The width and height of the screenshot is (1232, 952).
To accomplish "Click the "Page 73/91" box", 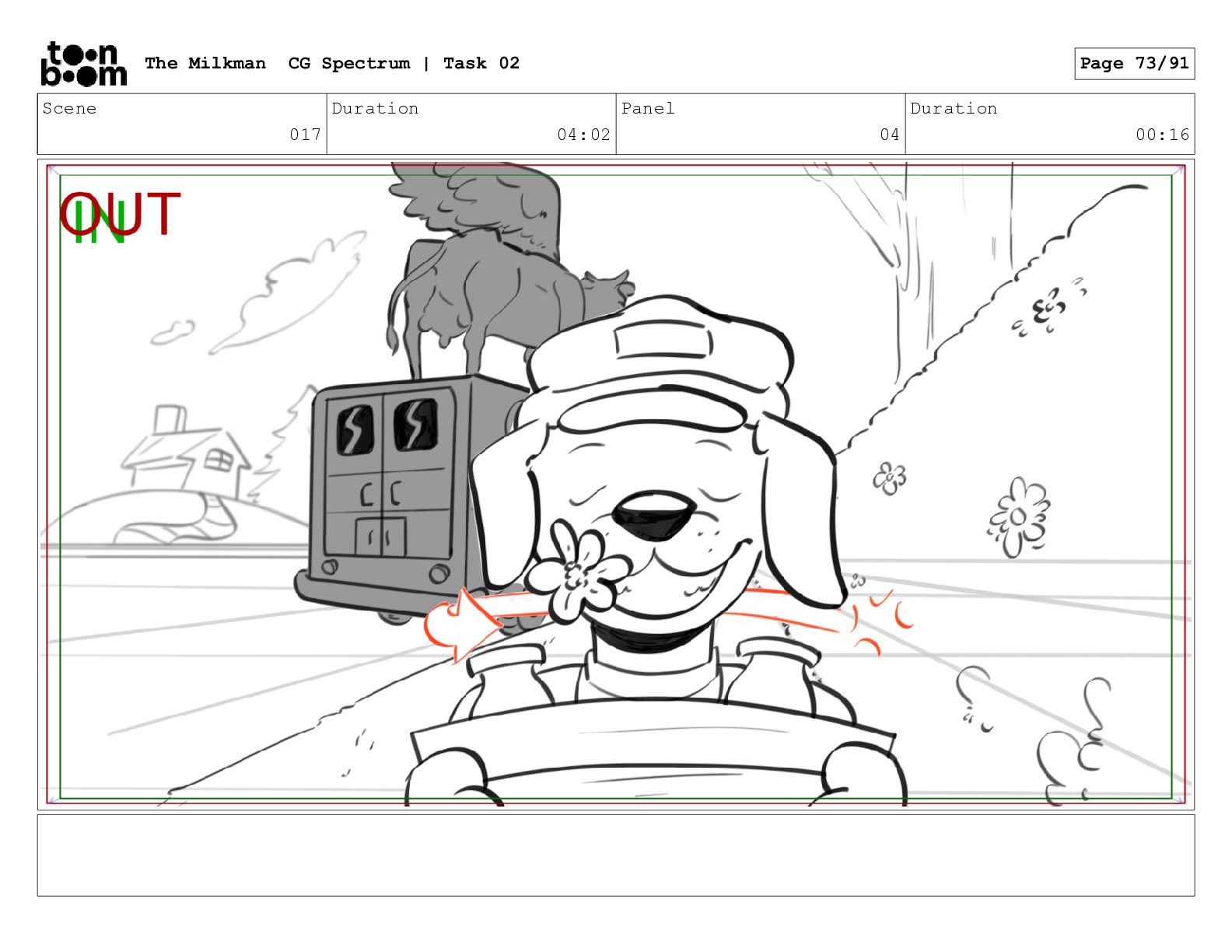I will (x=1134, y=64).
